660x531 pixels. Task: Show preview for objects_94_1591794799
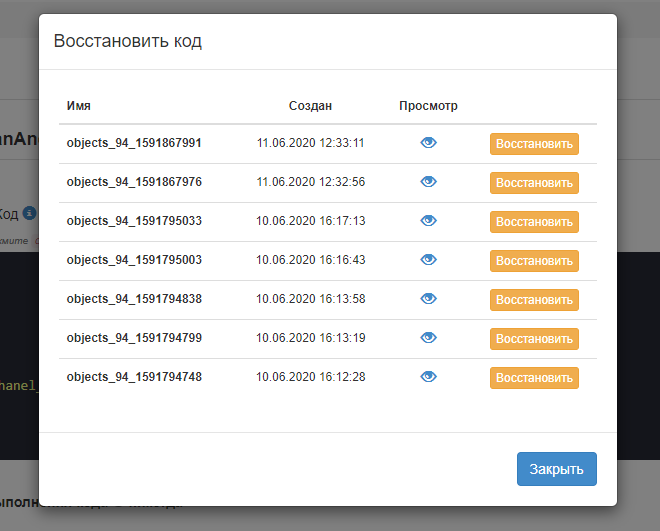tap(429, 338)
